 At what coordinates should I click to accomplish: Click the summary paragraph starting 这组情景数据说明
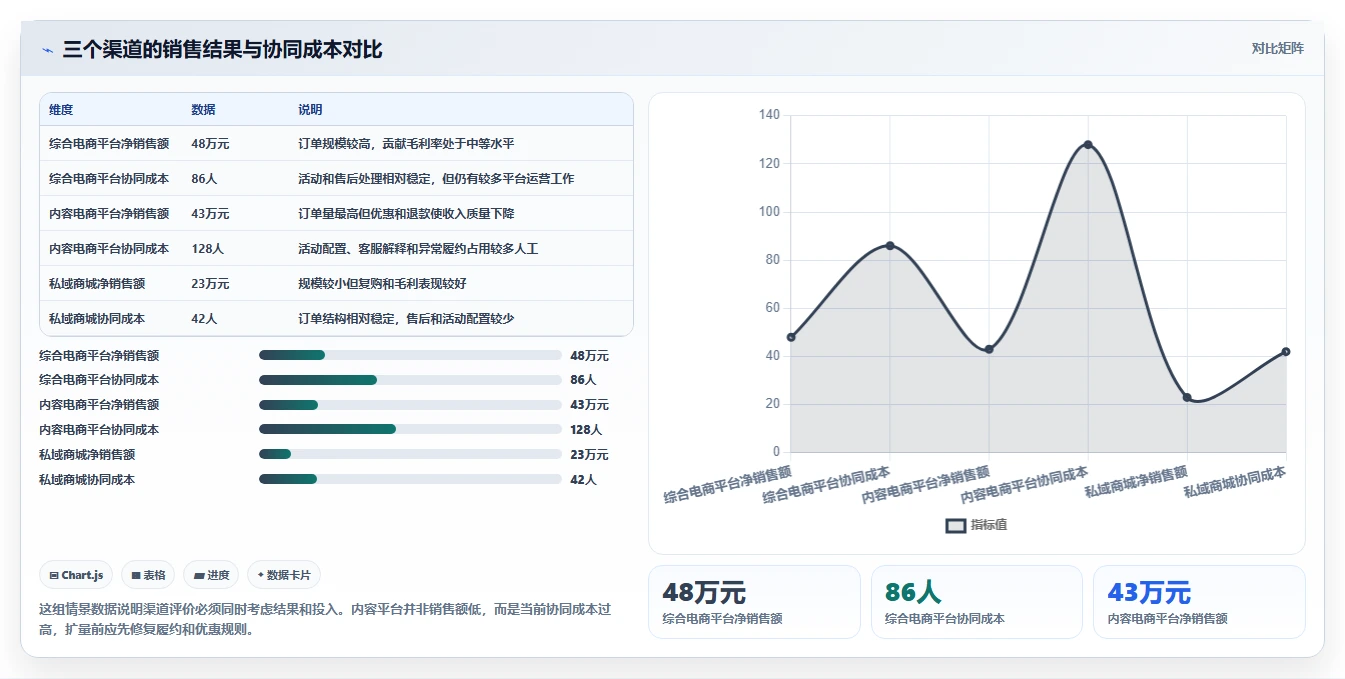click(325, 619)
